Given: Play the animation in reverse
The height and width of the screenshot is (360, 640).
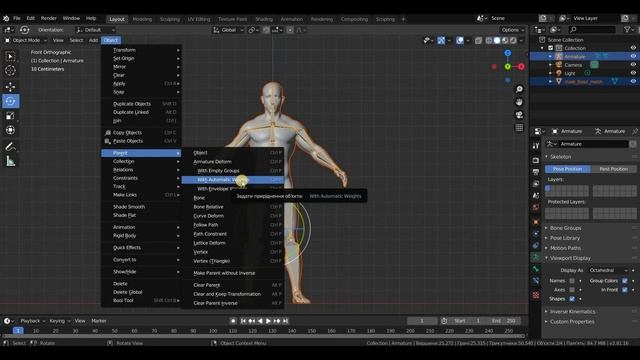Looking at the screenshot, I should pyautogui.click(x=260, y=321).
